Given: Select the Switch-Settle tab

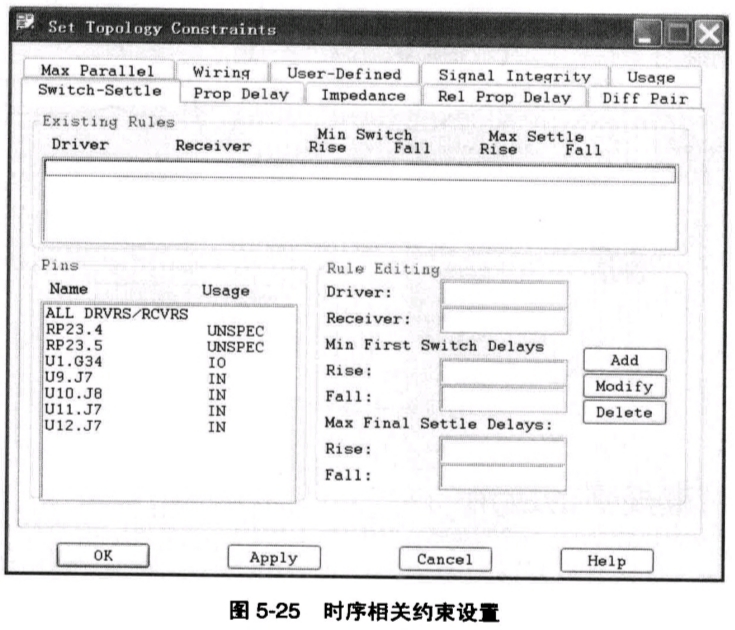Looking at the screenshot, I should click(x=100, y=90).
